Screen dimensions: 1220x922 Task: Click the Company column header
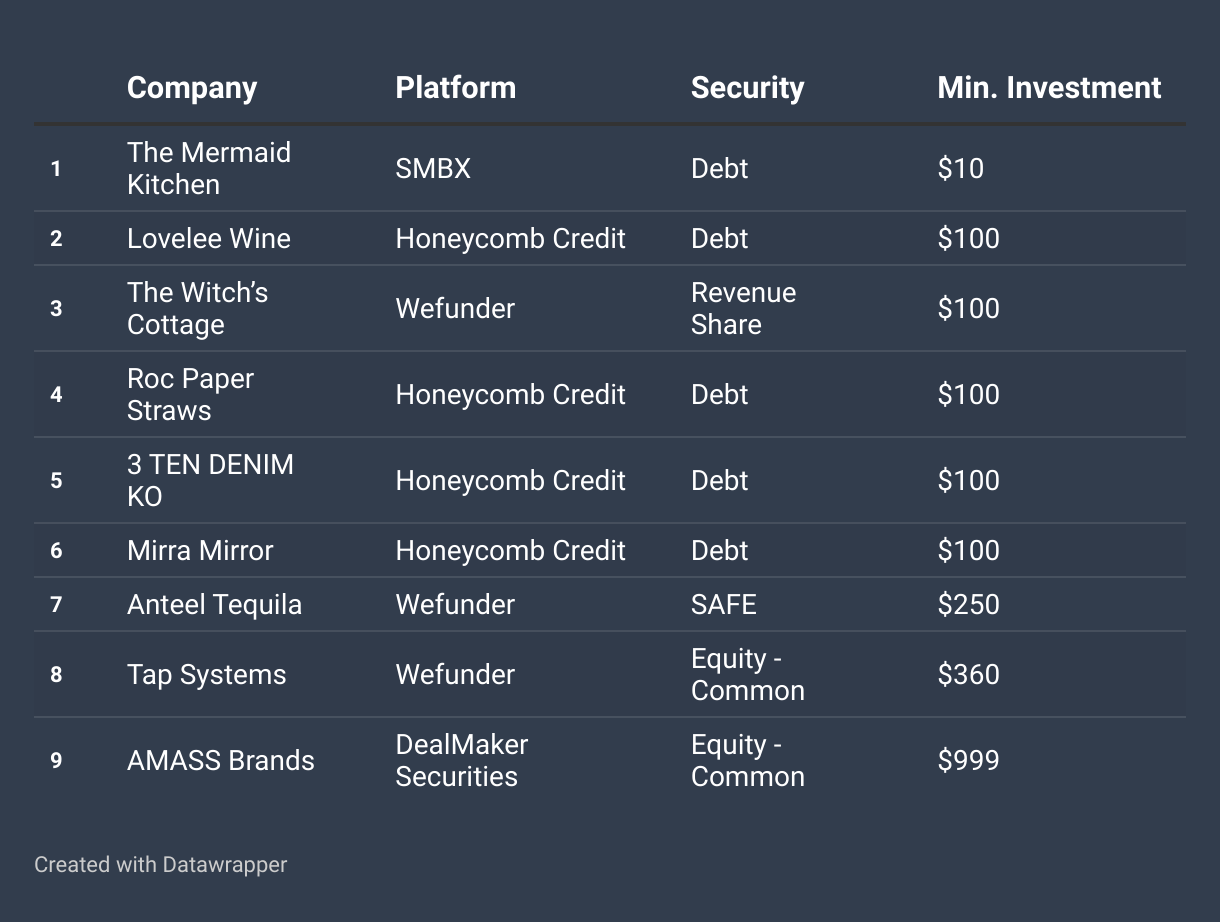coord(192,88)
